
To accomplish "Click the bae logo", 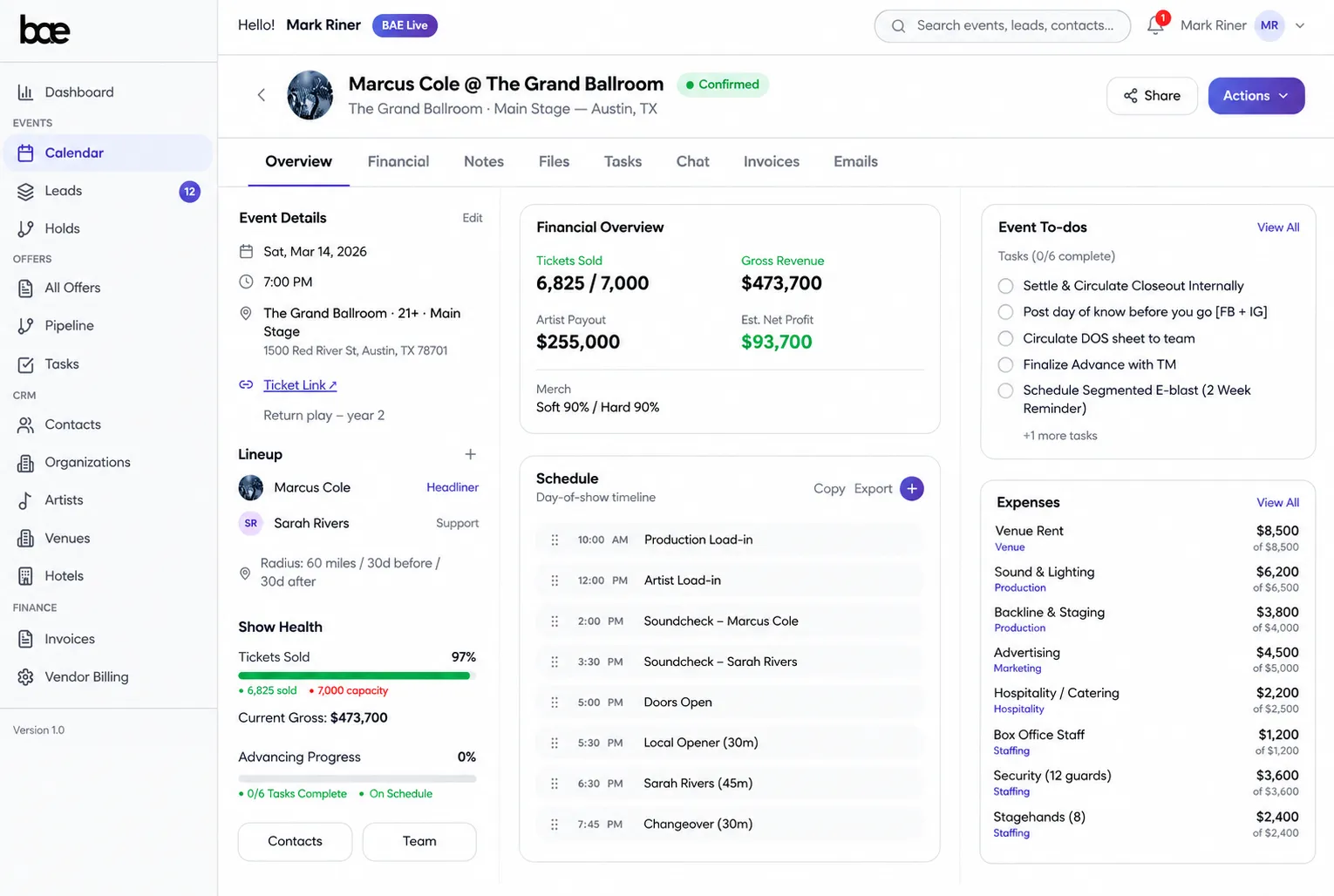I will click(x=44, y=30).
